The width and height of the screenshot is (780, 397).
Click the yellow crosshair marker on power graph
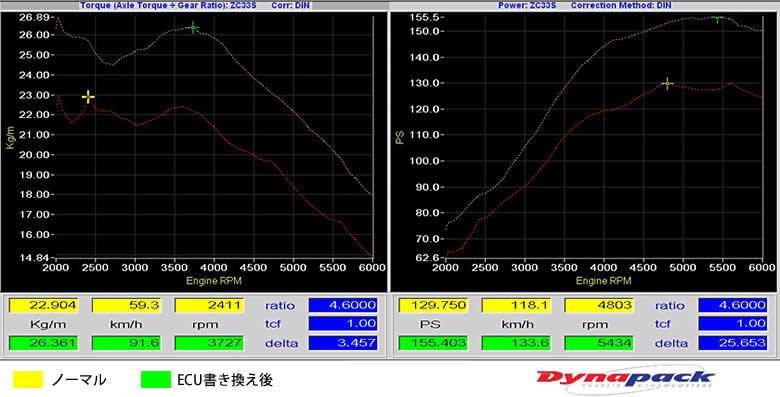pyautogui.click(x=667, y=84)
